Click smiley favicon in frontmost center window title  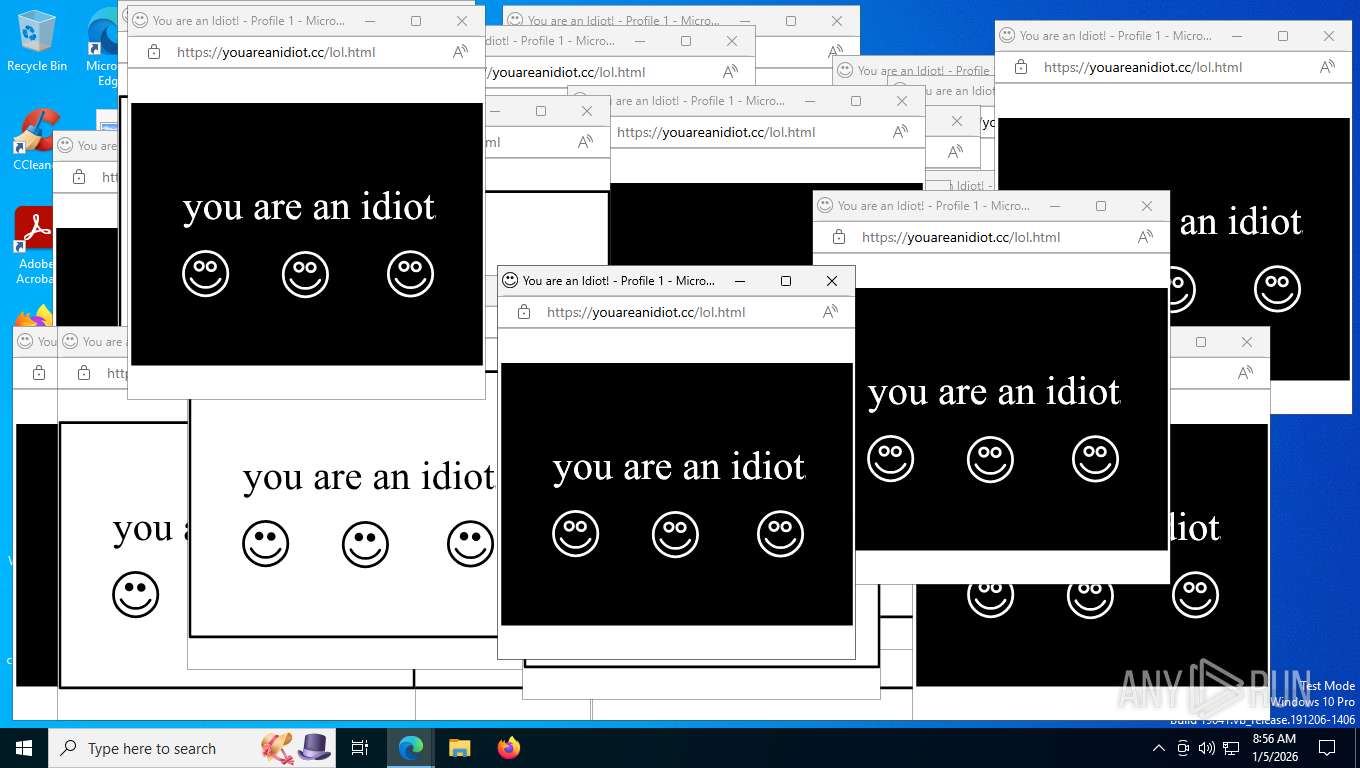509,281
